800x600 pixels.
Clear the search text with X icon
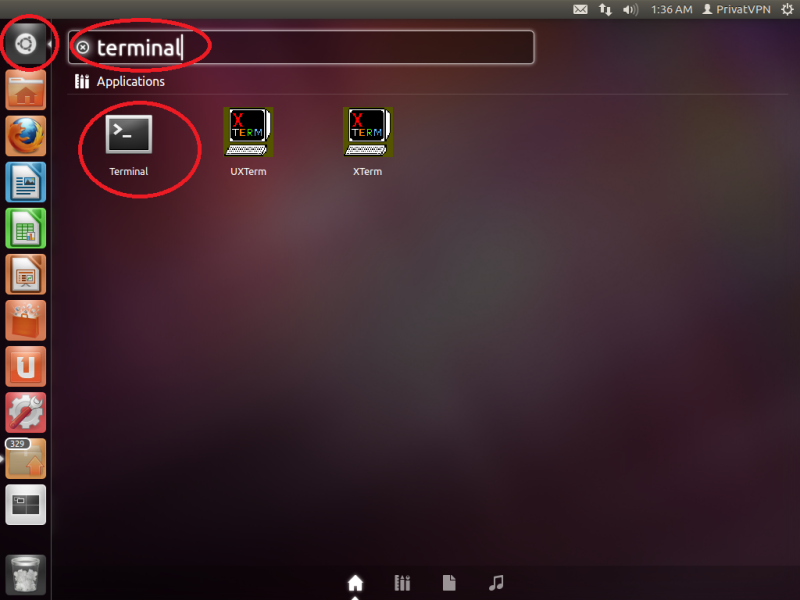pos(83,47)
